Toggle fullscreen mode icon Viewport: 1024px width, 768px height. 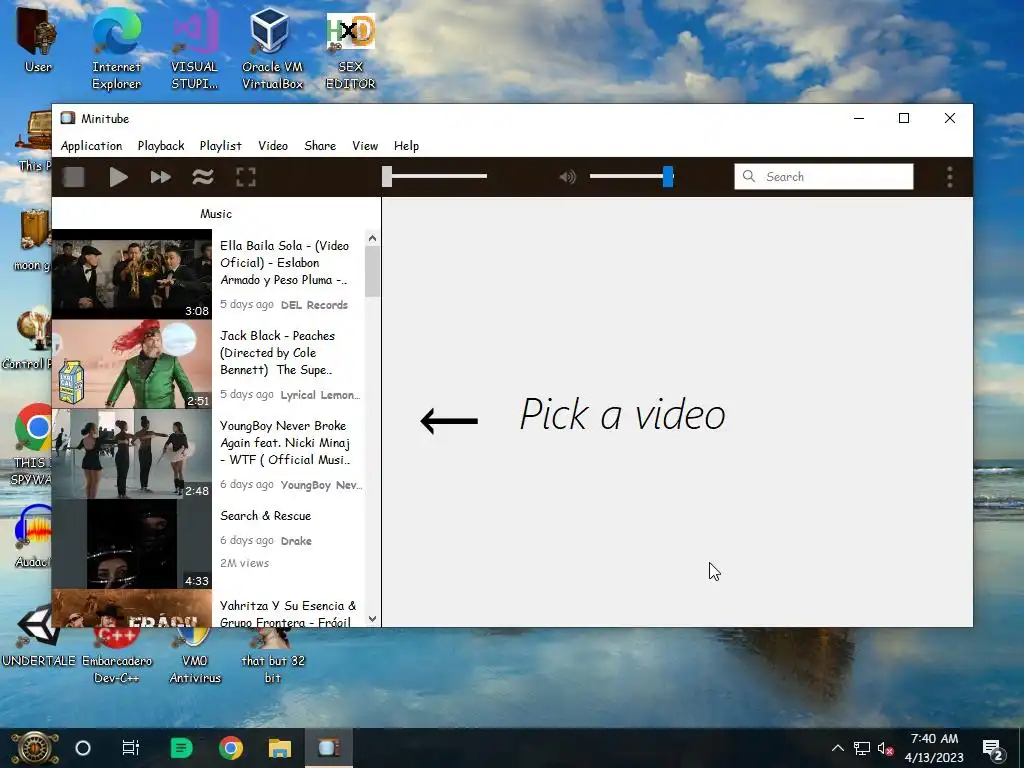click(246, 177)
